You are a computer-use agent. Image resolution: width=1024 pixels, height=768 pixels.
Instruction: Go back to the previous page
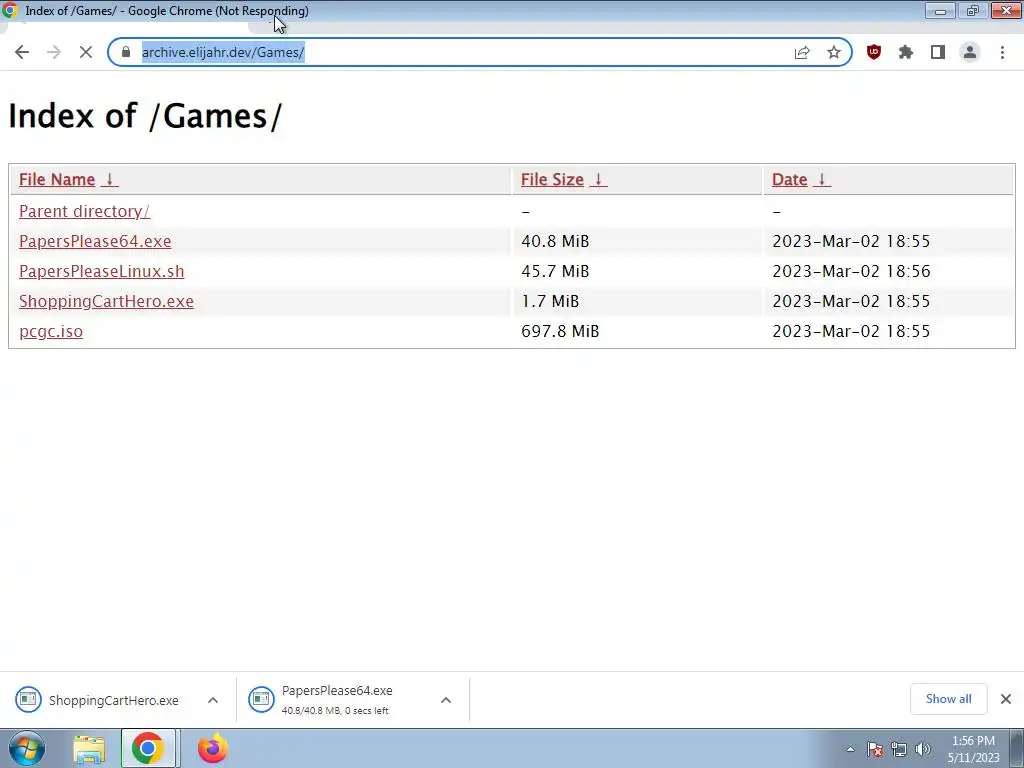pos(22,52)
